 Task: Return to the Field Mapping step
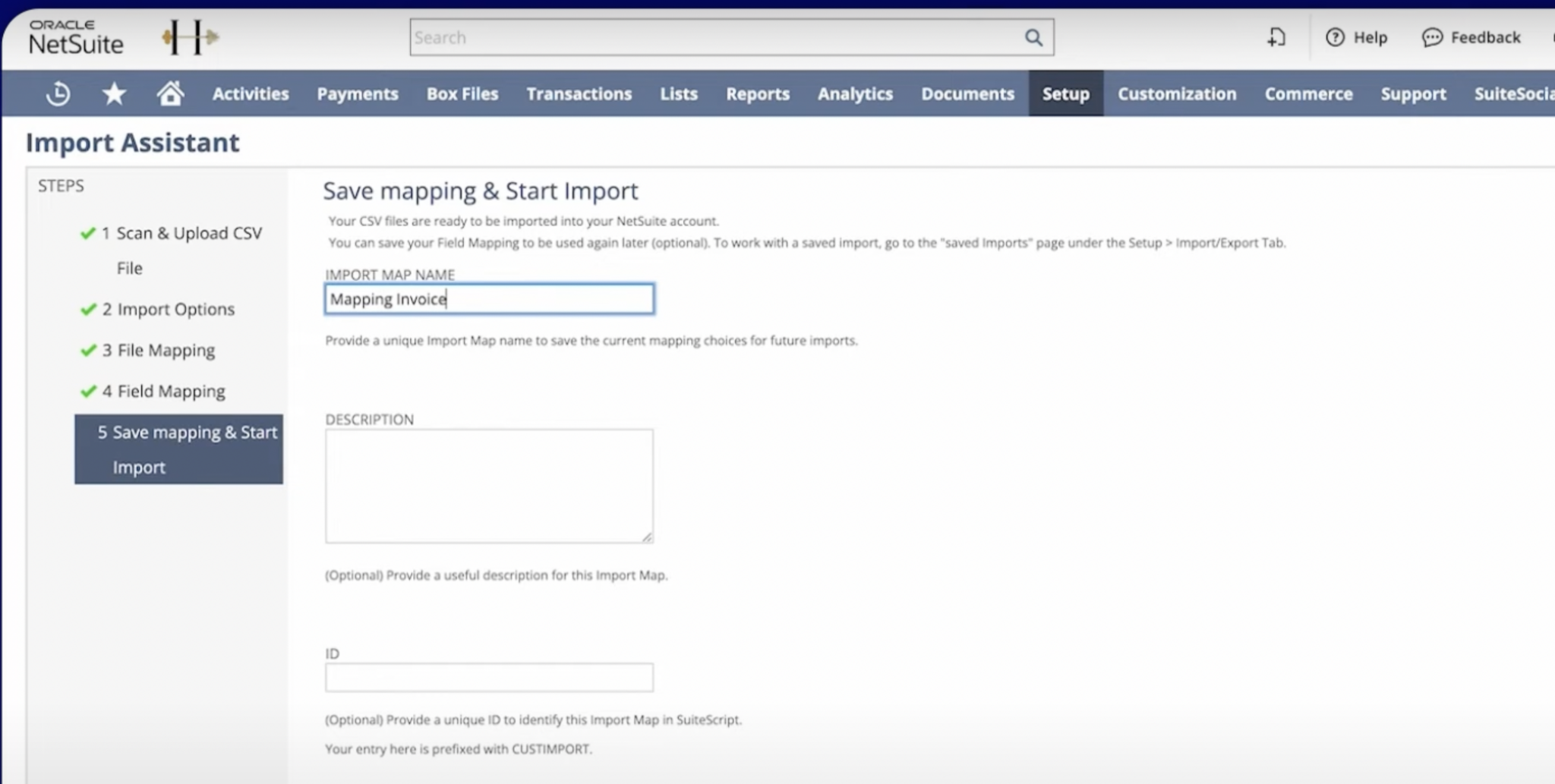click(164, 391)
